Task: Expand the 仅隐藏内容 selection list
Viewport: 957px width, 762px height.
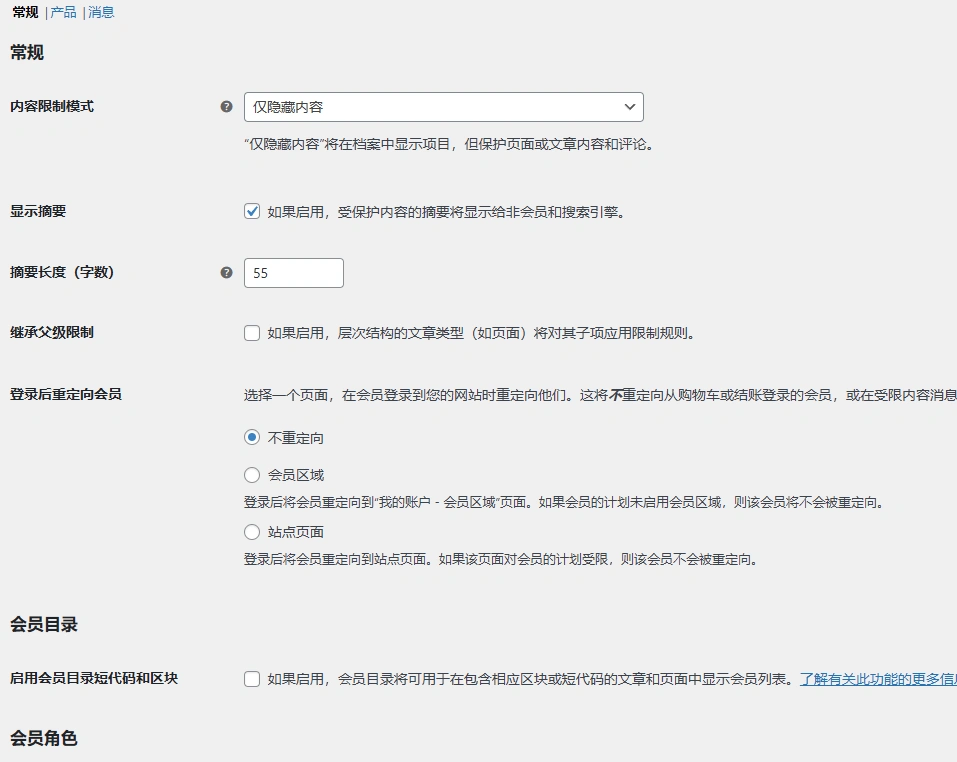Action: click(444, 106)
